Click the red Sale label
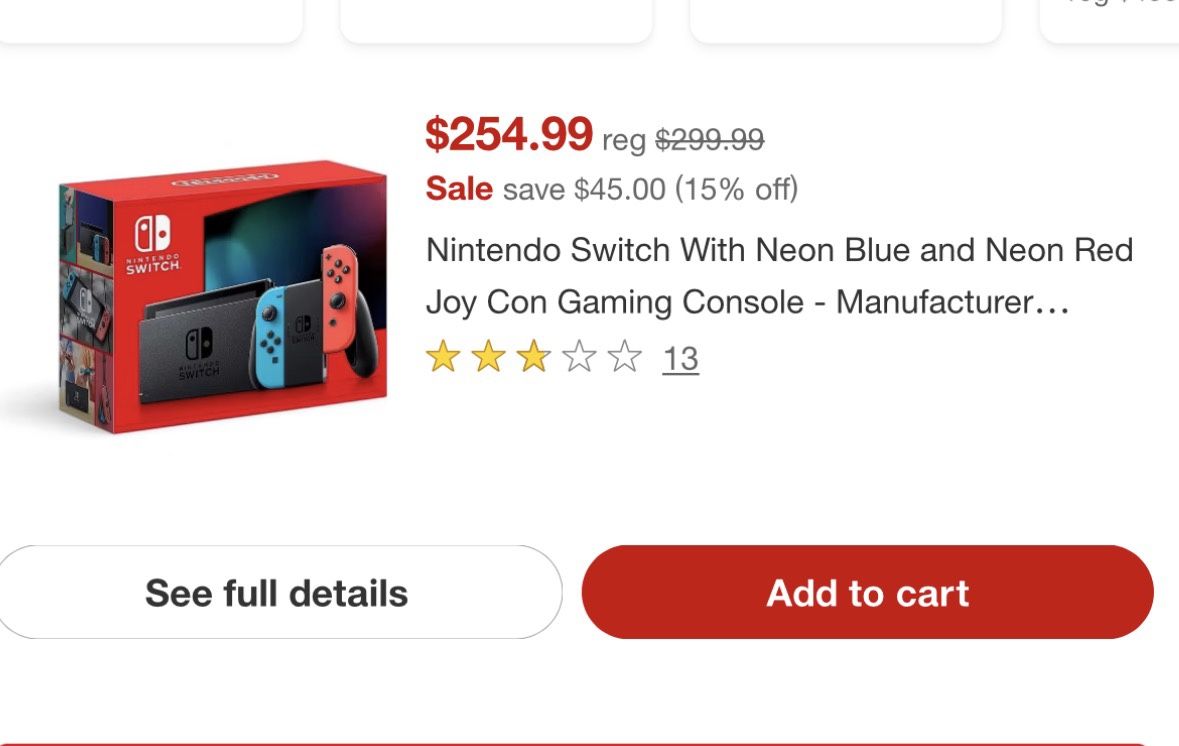Screen dimensions: 1179x746 click(459, 188)
